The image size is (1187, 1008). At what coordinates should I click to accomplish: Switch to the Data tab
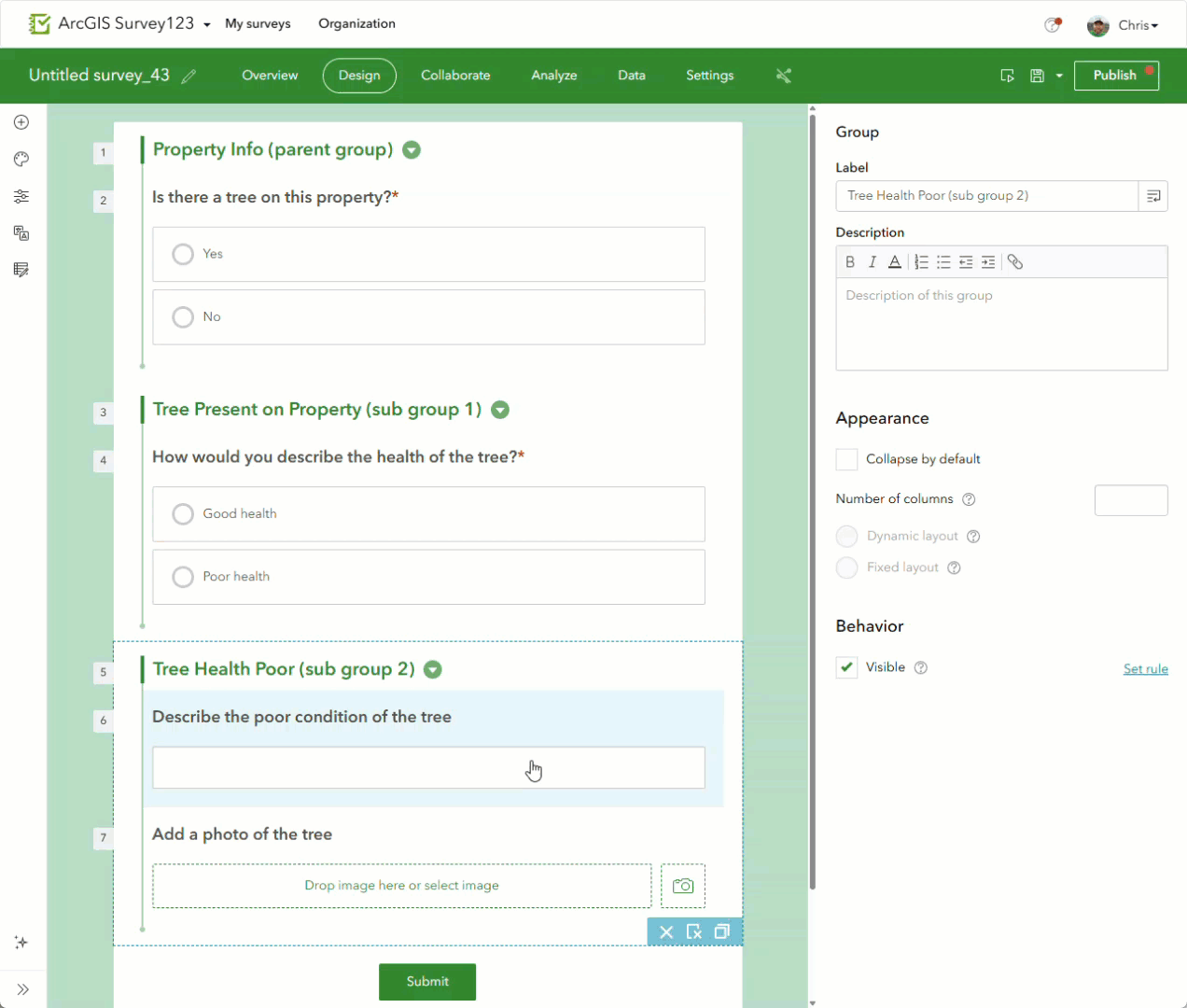point(632,76)
